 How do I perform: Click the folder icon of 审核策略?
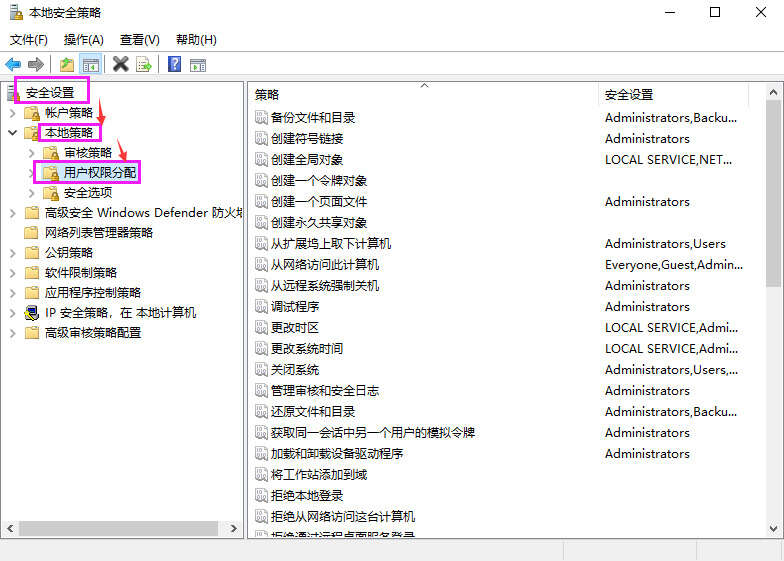pyautogui.click(x=51, y=153)
